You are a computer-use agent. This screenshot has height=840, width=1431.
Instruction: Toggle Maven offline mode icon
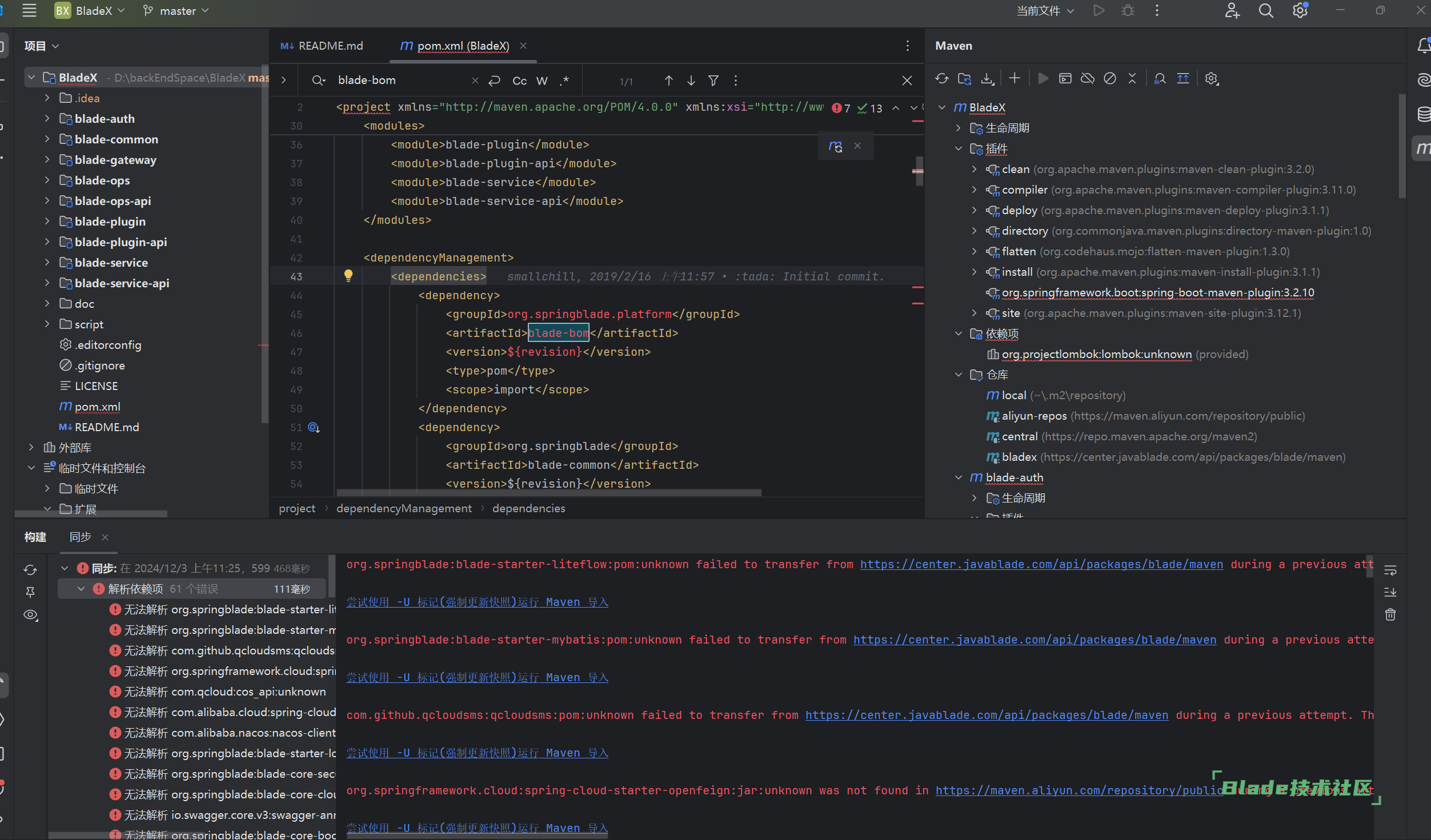[1088, 78]
